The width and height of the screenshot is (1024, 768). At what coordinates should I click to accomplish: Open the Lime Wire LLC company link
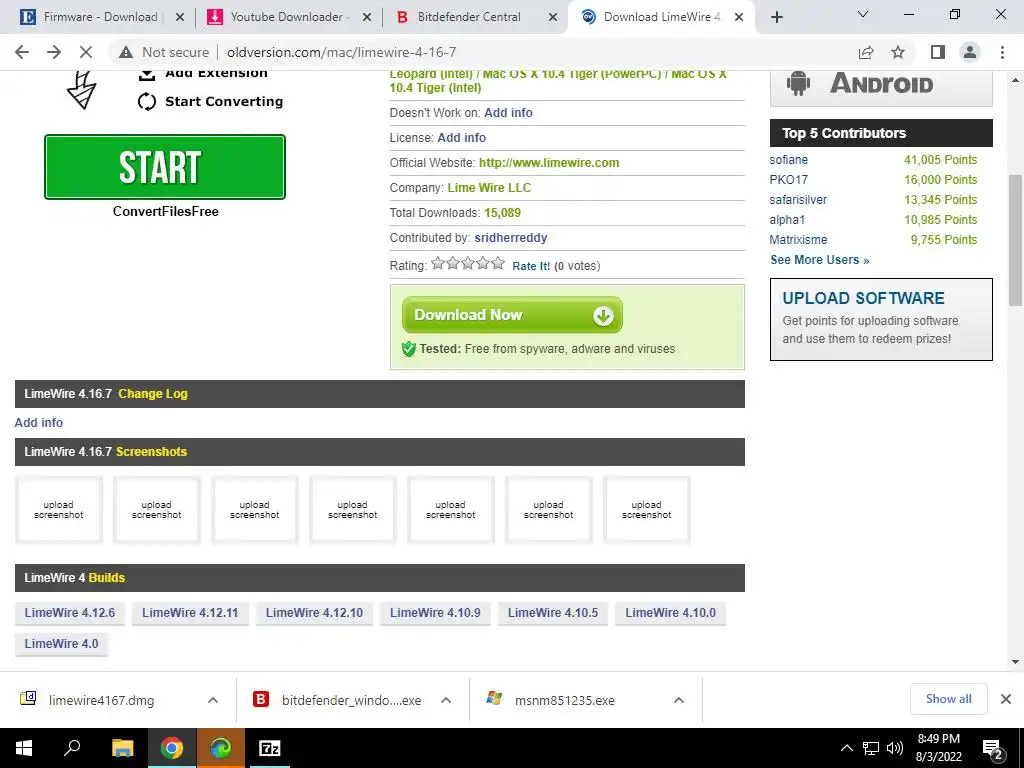point(489,187)
